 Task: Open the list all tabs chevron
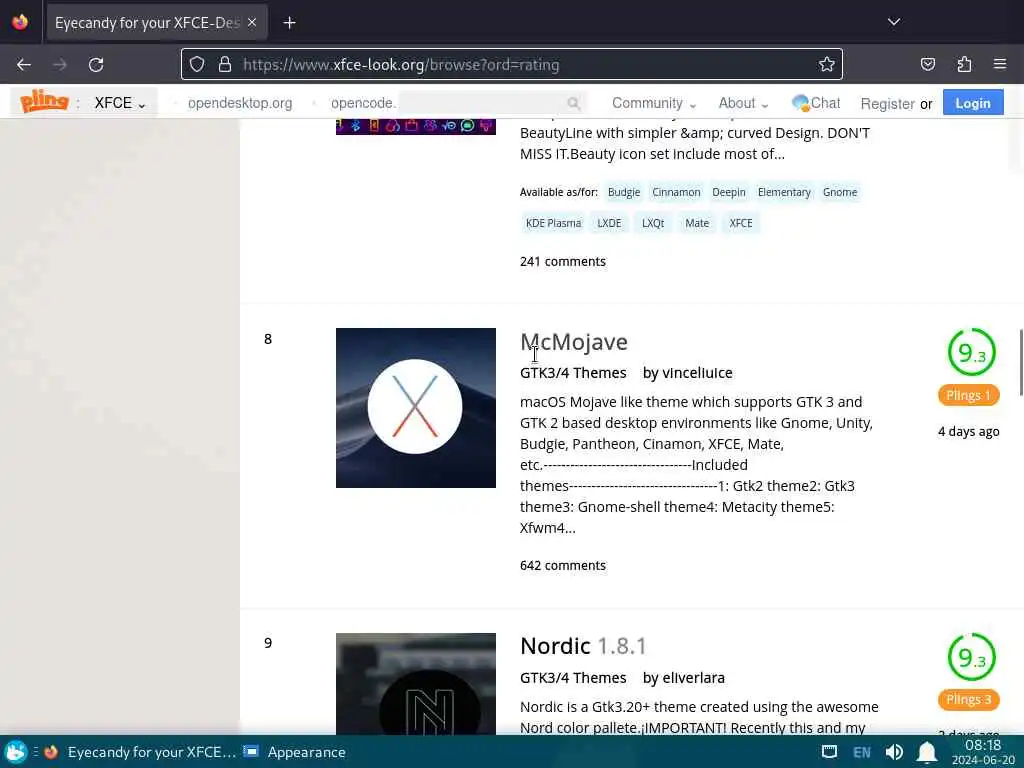893,22
